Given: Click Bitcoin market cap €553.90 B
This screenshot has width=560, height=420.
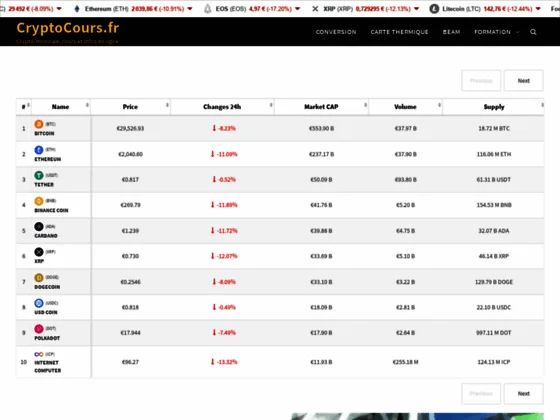Looking at the screenshot, I should pyautogui.click(x=321, y=129).
